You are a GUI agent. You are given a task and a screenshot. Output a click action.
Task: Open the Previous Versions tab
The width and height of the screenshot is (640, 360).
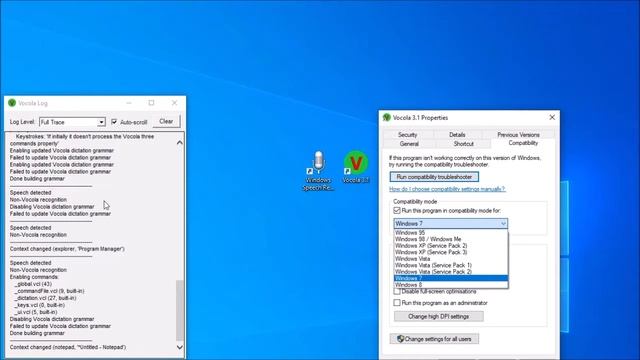(518, 135)
